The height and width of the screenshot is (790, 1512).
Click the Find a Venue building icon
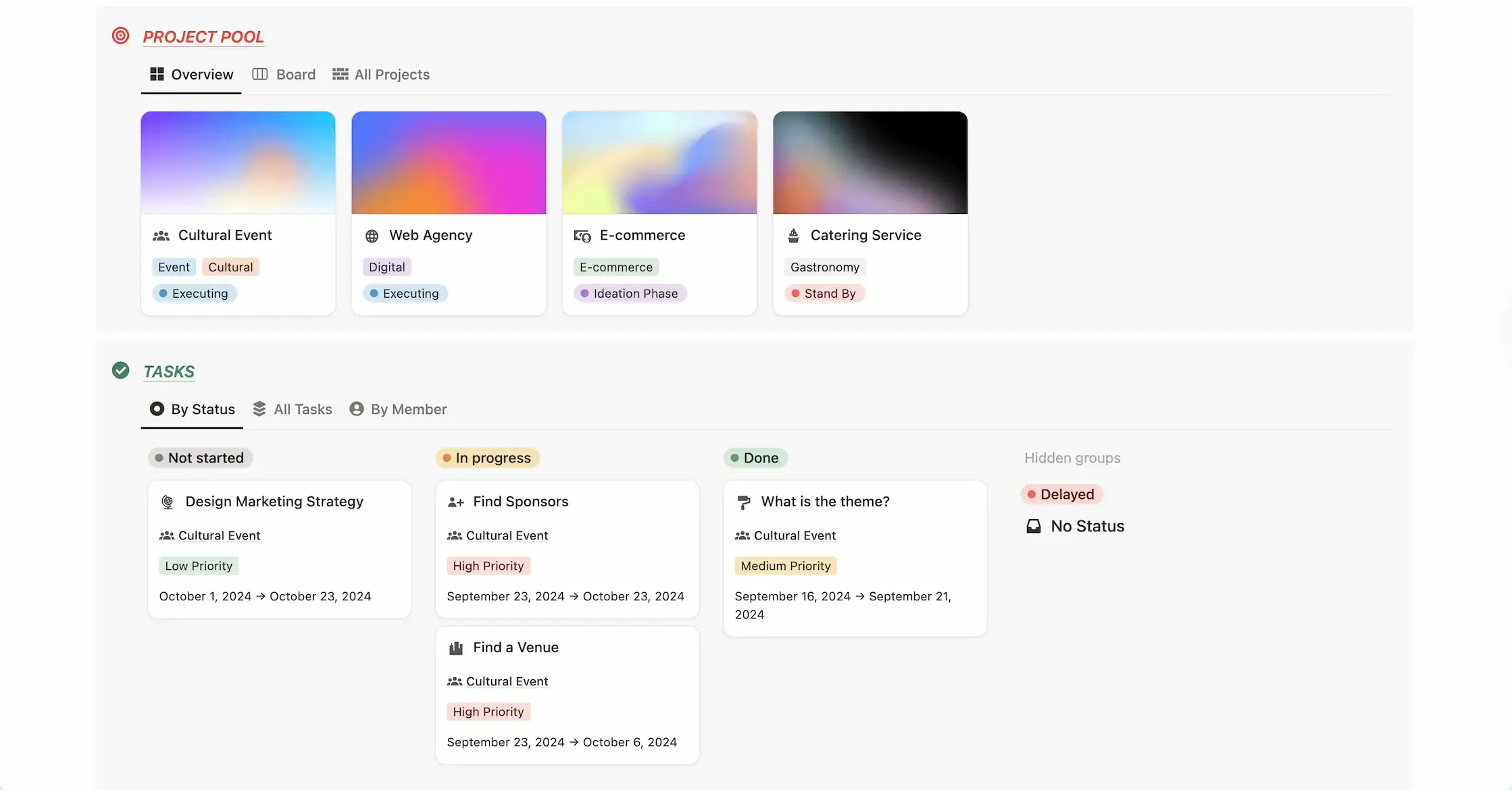point(456,648)
